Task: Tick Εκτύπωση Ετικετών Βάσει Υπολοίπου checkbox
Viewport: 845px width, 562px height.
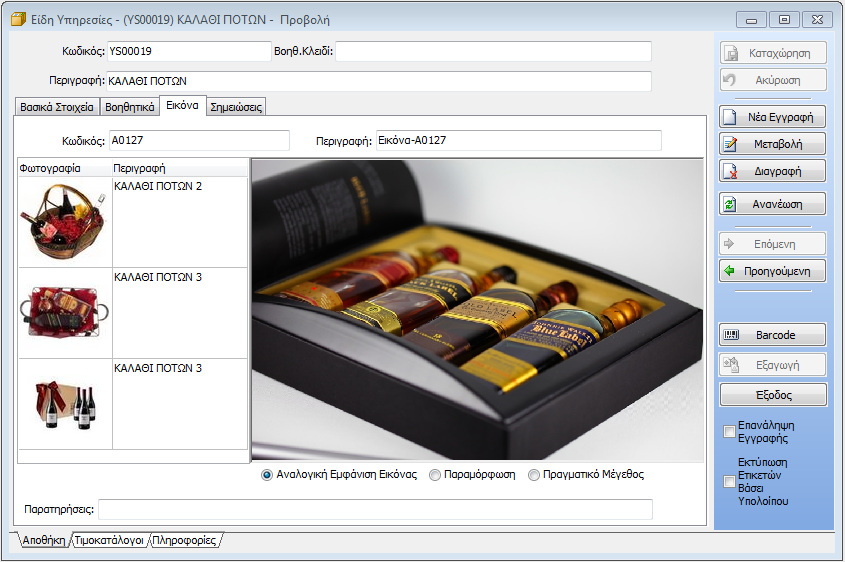Action: click(729, 482)
